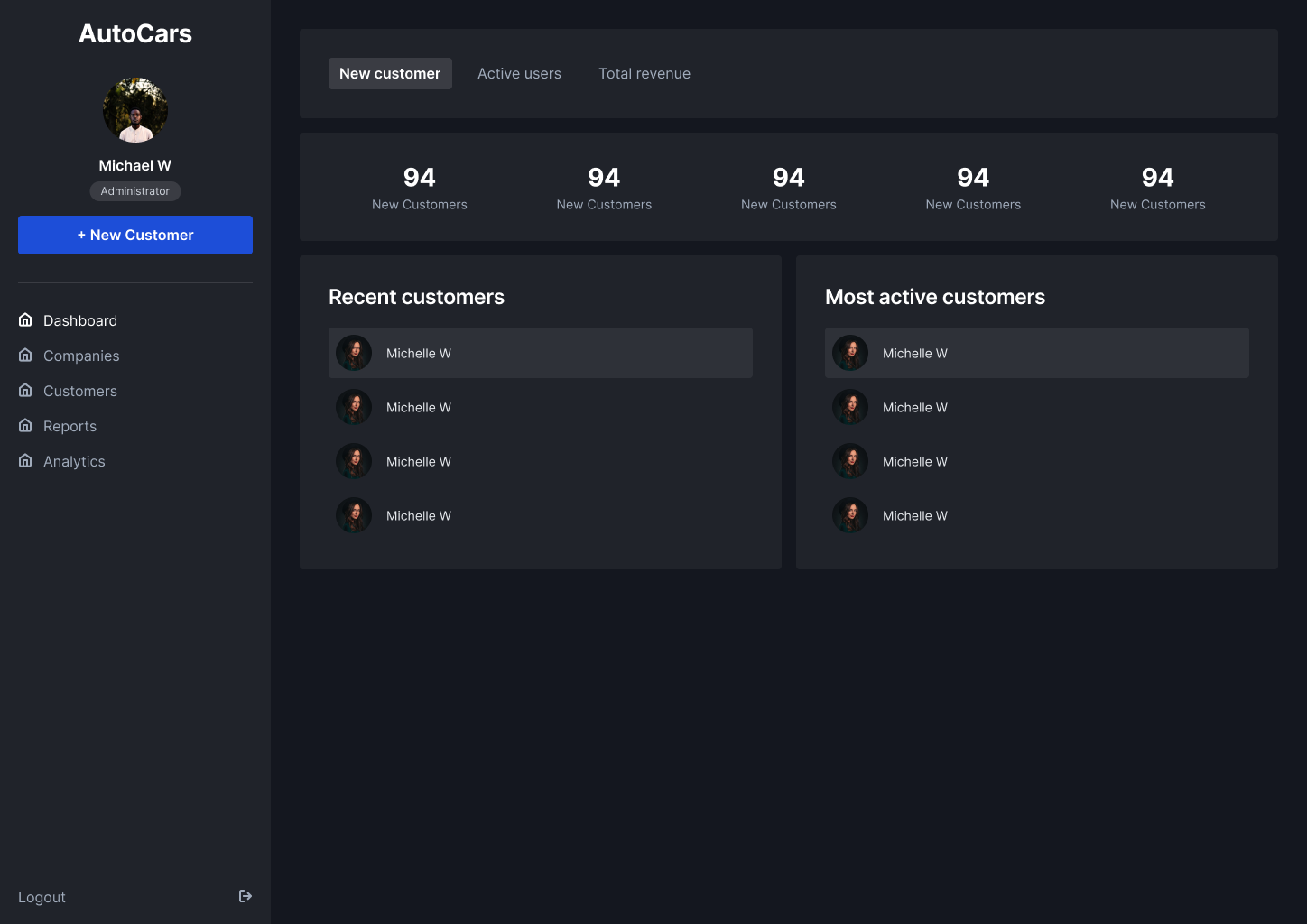Select the New customer tab

(390, 74)
